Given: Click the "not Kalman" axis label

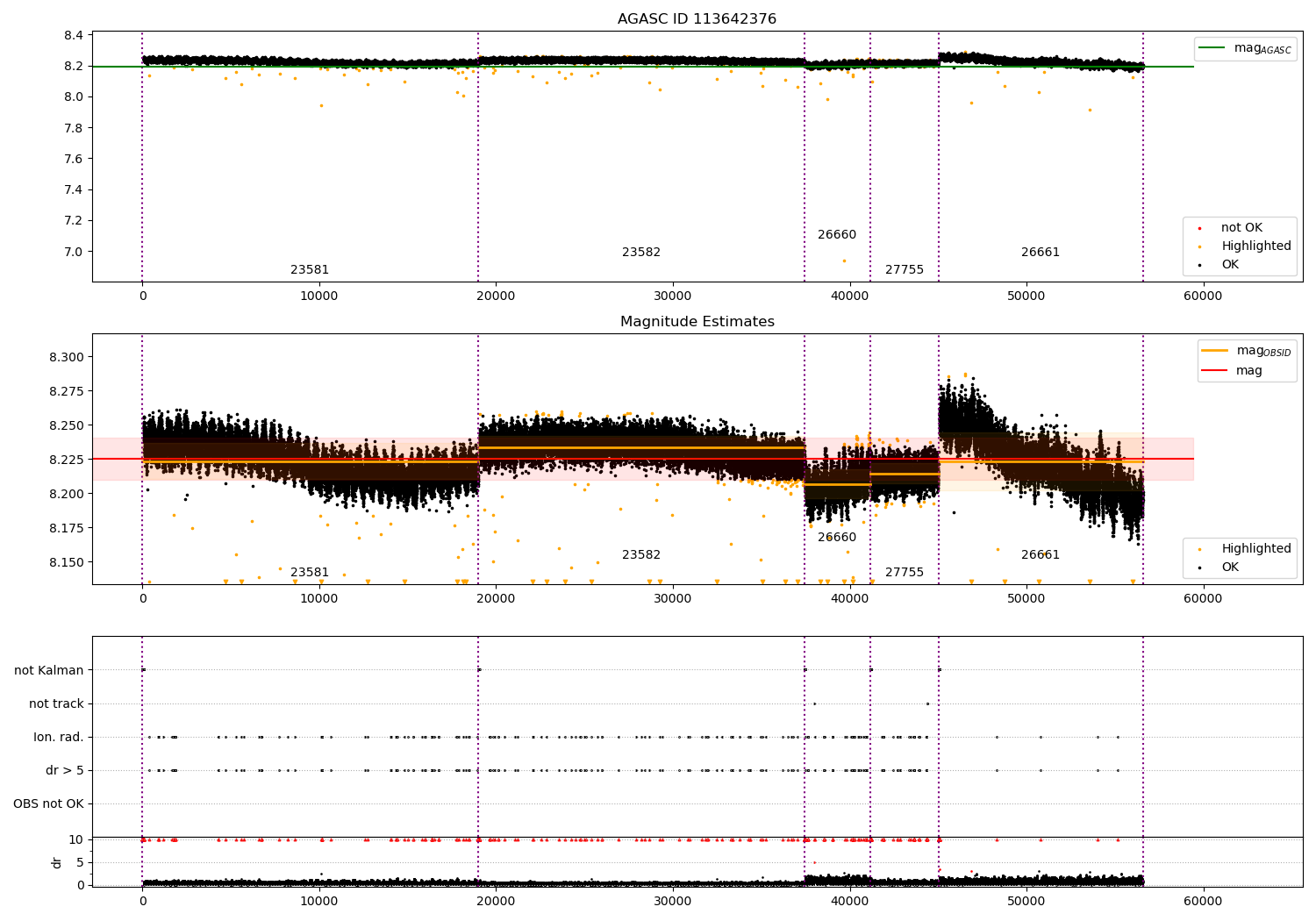Looking at the screenshot, I should [x=49, y=671].
